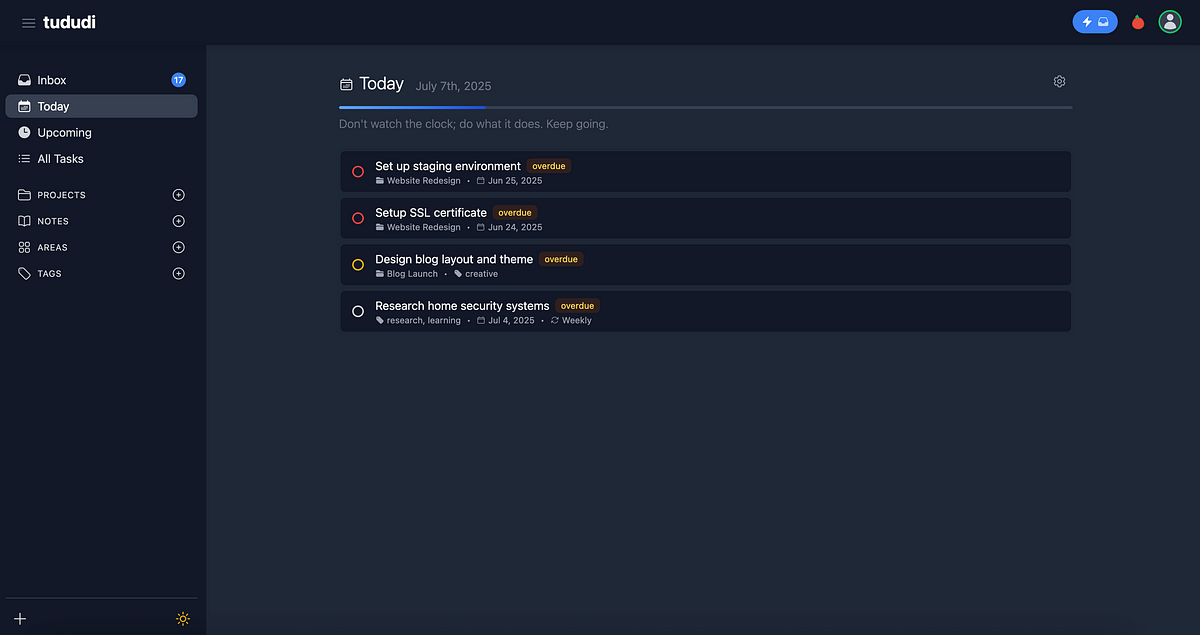Open the user profile avatar menu
The width and height of the screenshot is (1200, 635).
[1170, 22]
